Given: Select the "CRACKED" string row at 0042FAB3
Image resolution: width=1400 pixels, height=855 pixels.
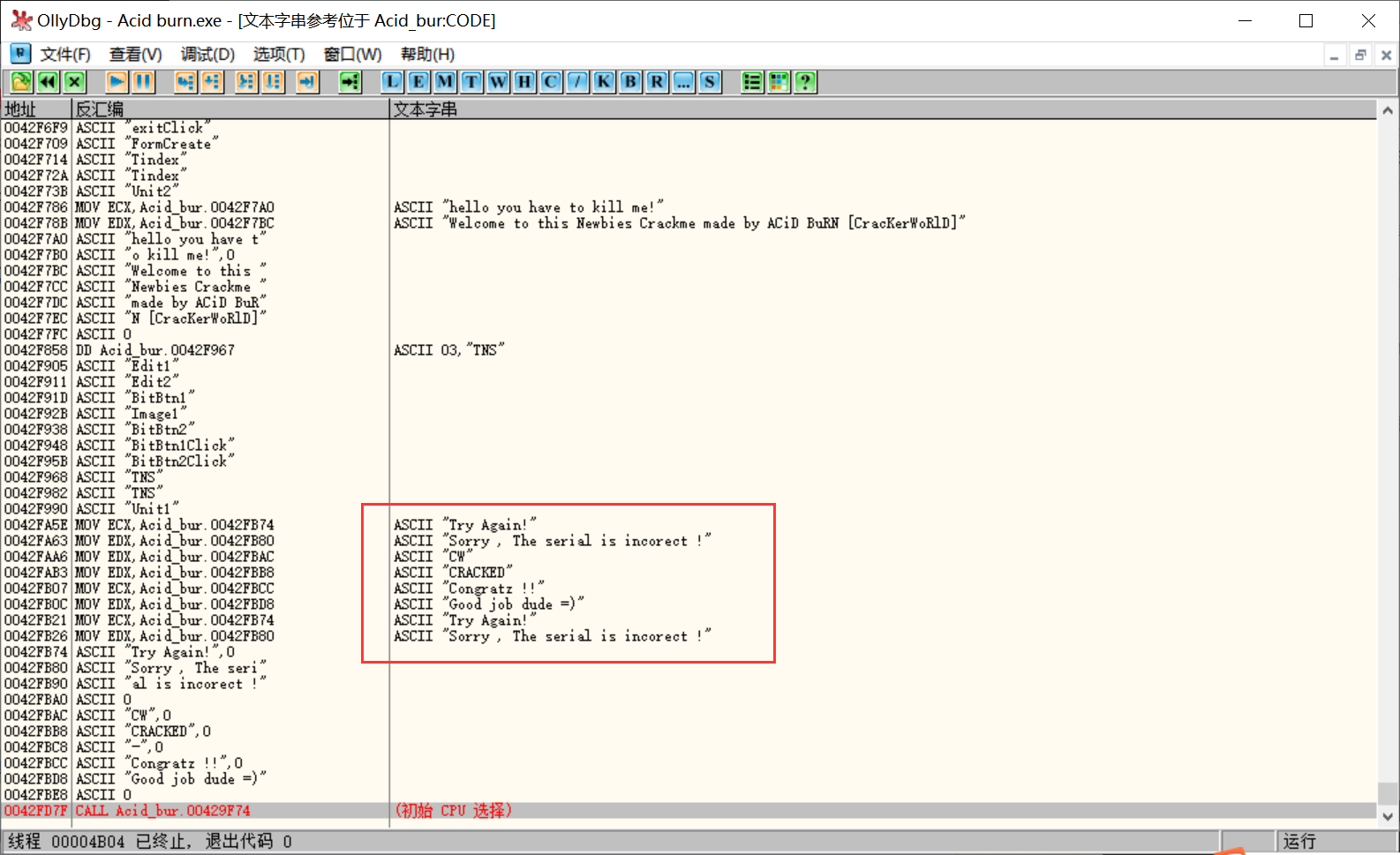Looking at the screenshot, I should pyautogui.click(x=689, y=573).
